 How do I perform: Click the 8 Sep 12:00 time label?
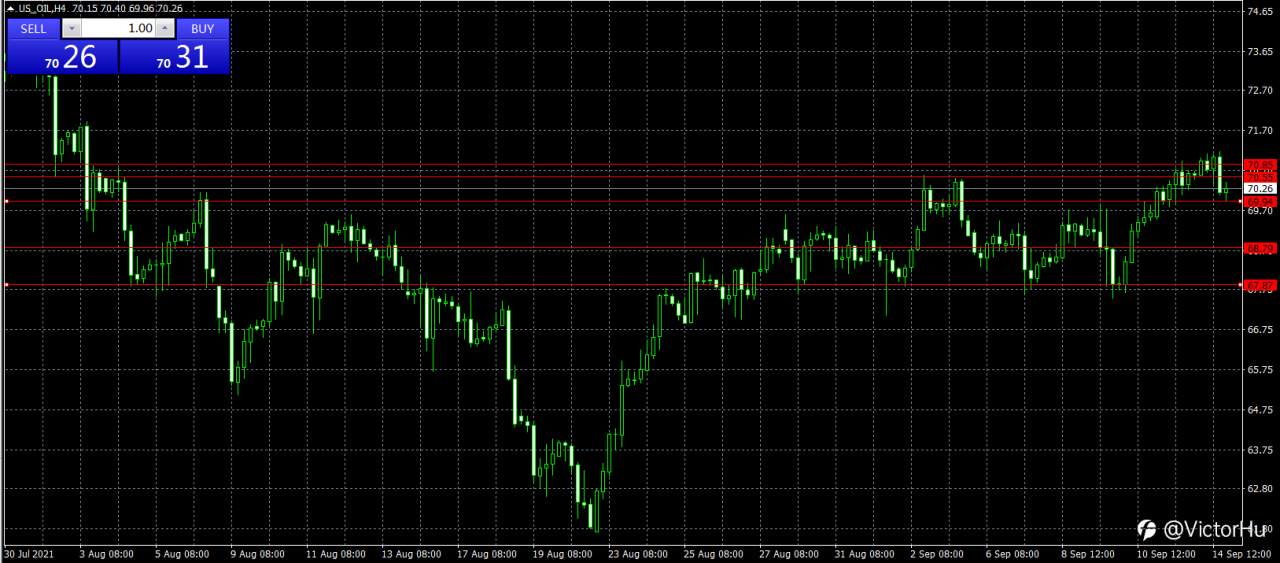pos(1089,553)
